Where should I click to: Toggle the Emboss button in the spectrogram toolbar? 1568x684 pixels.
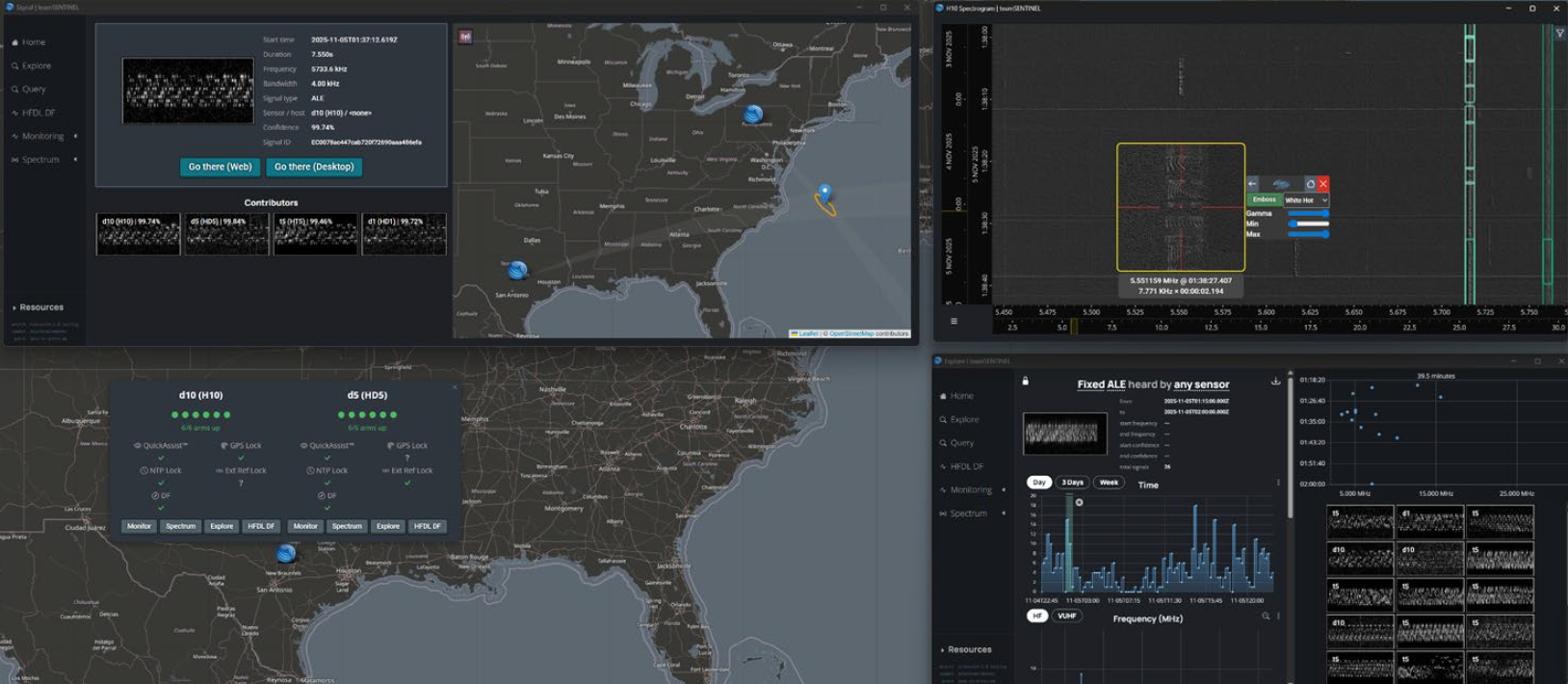pos(1264,199)
